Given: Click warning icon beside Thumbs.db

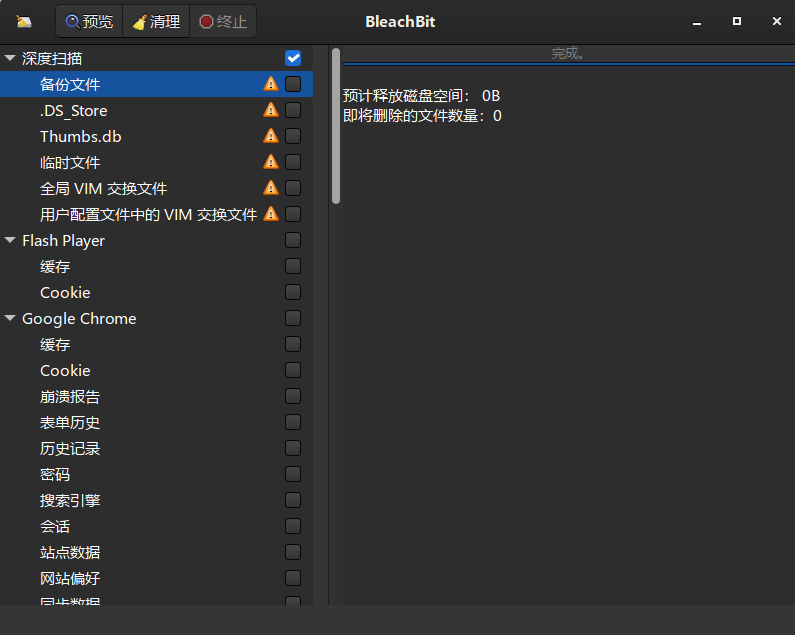Looking at the screenshot, I should tap(271, 136).
